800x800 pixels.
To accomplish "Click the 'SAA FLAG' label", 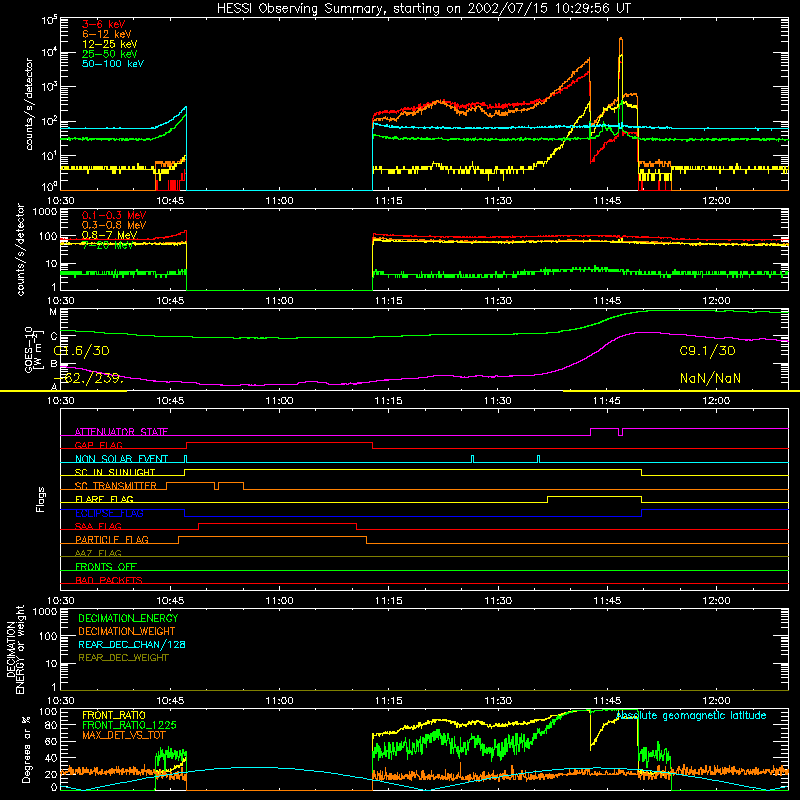I will 98,527.
